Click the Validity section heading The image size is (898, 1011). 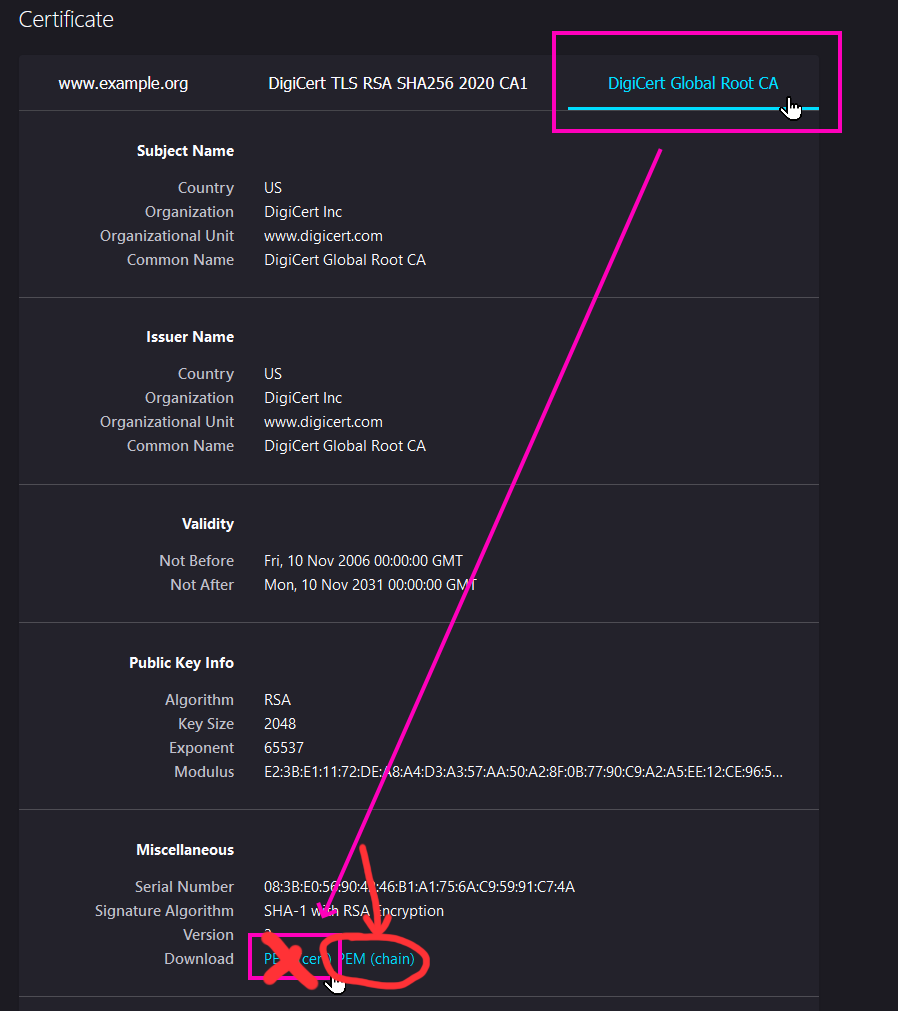(208, 524)
